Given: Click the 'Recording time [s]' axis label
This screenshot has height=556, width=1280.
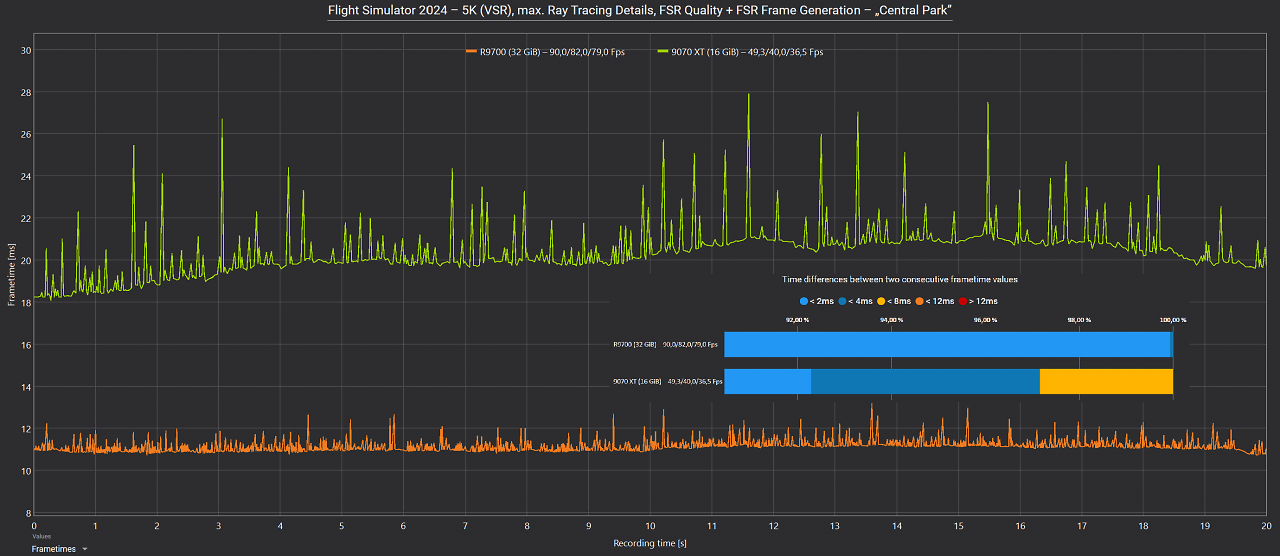Looking at the screenshot, I should point(650,543).
